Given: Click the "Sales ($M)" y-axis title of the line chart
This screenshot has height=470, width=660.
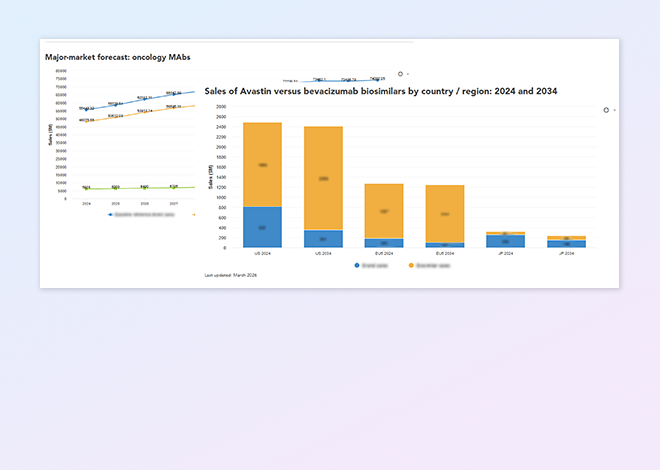Looking at the screenshot, I should click(50, 134).
